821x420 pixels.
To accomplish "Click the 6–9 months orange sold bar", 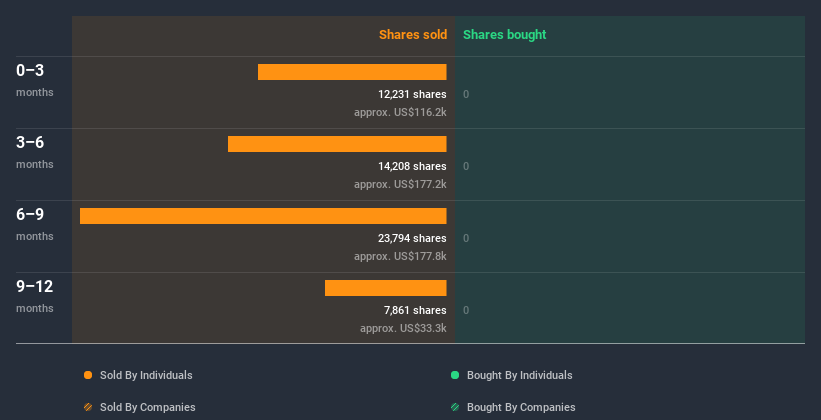I will [263, 216].
